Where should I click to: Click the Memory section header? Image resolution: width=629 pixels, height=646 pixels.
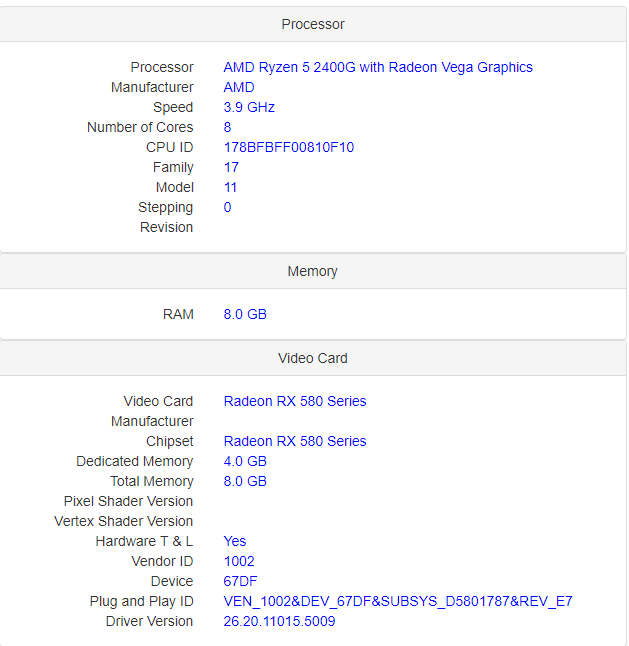click(313, 271)
